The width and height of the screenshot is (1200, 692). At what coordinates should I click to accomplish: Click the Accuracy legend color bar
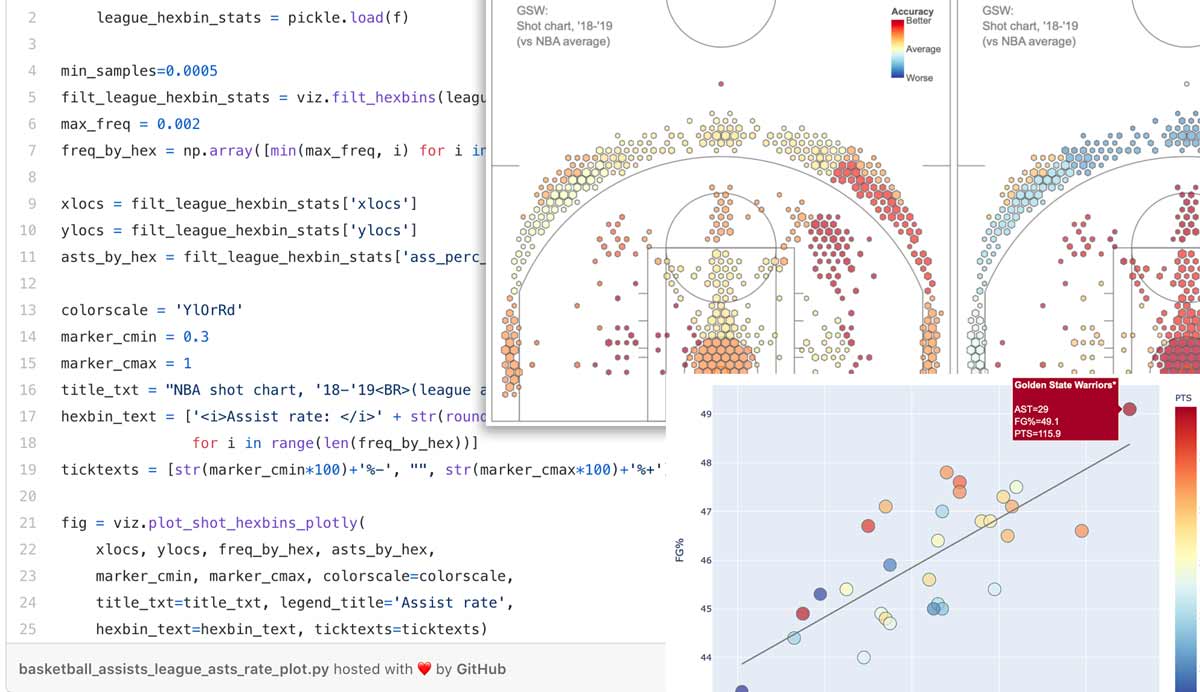(897, 49)
